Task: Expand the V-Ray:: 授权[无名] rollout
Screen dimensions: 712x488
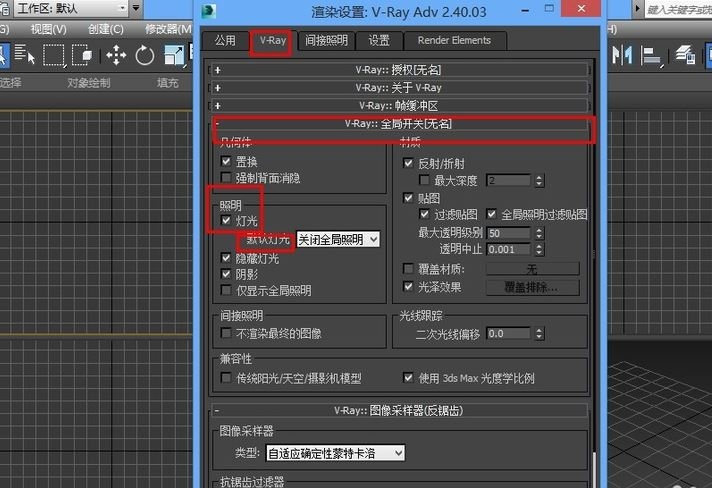Action: (399, 70)
